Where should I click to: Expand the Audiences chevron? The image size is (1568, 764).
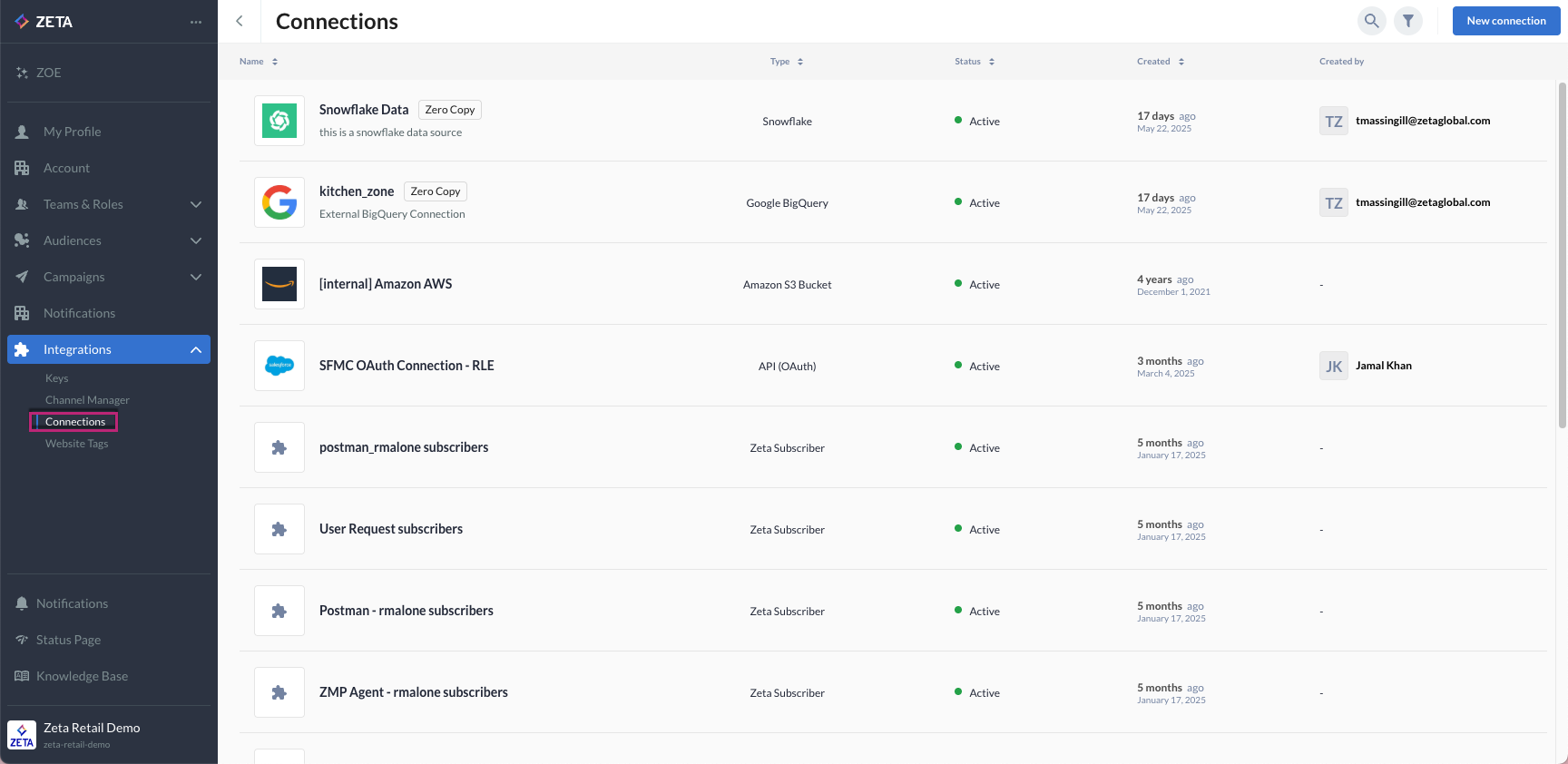(x=196, y=240)
